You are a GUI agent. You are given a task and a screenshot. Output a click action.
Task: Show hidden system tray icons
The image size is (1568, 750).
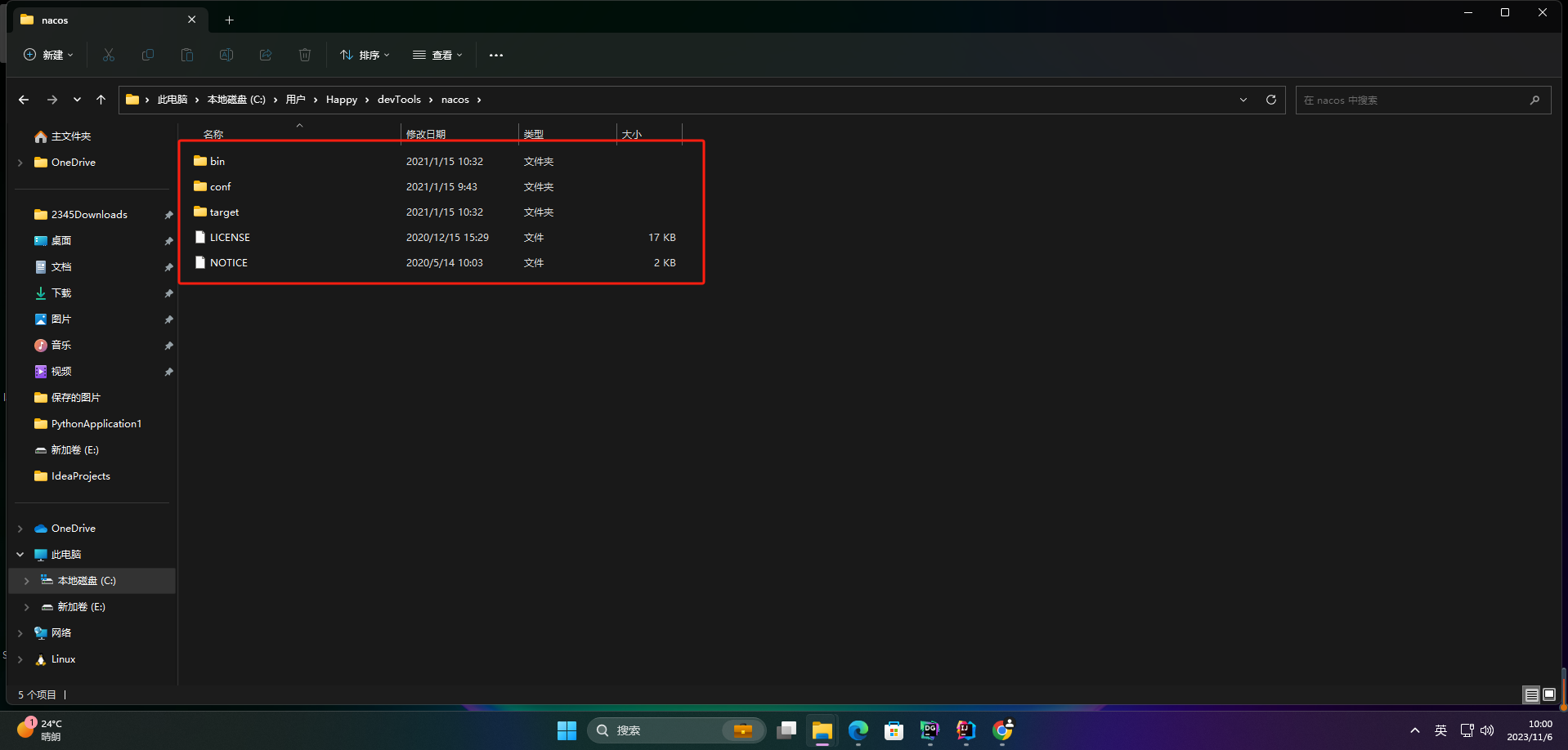1415,730
